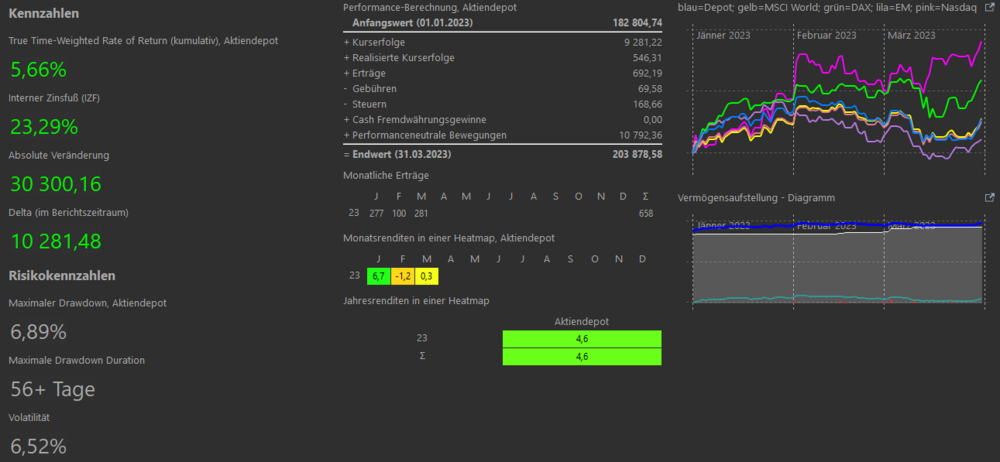Select the 100 February monthly earnings
Screen dimensions: 1000x462
click(399, 213)
